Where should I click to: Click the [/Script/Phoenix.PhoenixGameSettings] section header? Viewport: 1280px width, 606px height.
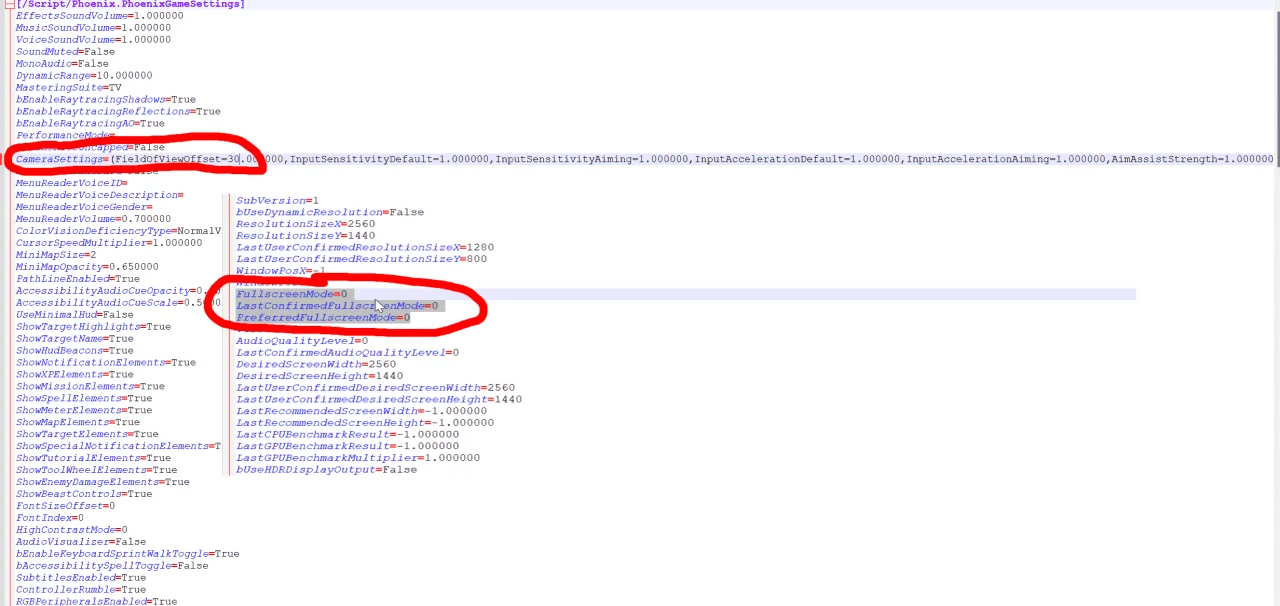[x=130, y=4]
